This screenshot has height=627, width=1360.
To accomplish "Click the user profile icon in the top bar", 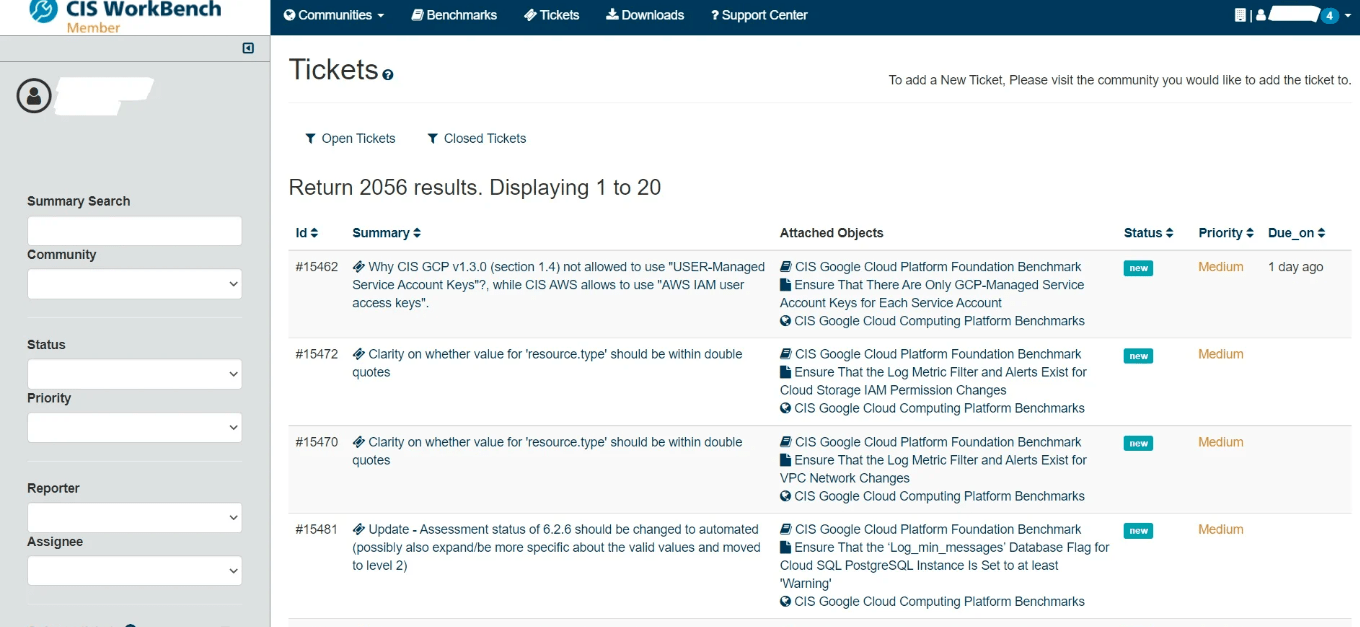I will point(1261,15).
